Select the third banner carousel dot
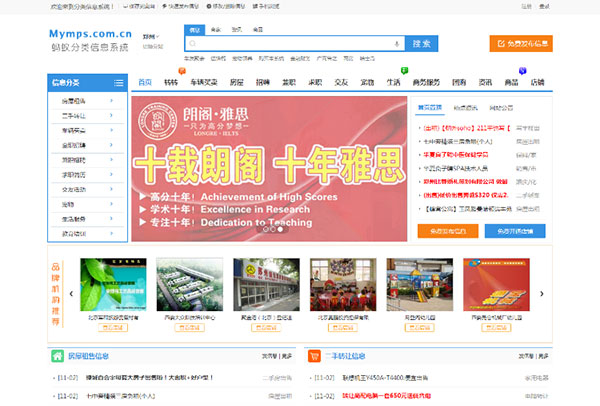 click(x=280, y=229)
